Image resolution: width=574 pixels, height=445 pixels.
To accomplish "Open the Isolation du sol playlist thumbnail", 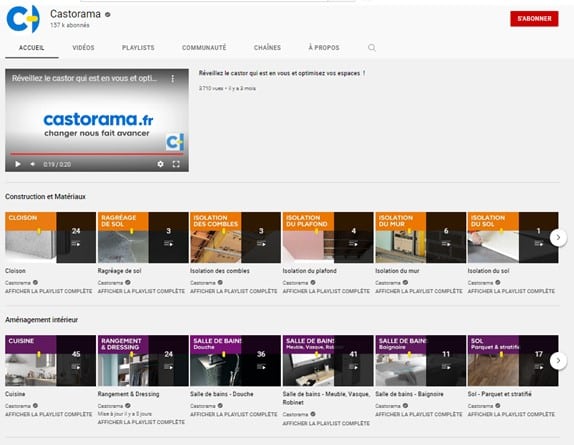I will click(513, 237).
